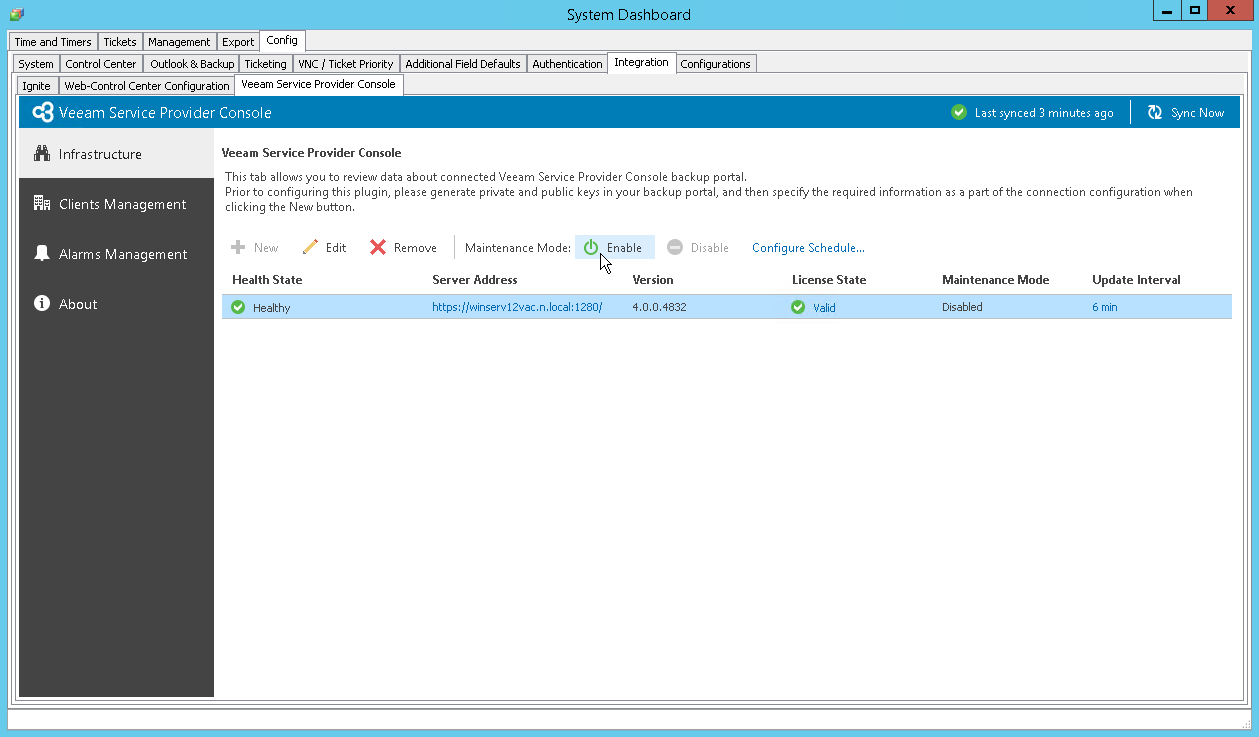Sort by Server Address column header
This screenshot has height=737, width=1259.
475,280
